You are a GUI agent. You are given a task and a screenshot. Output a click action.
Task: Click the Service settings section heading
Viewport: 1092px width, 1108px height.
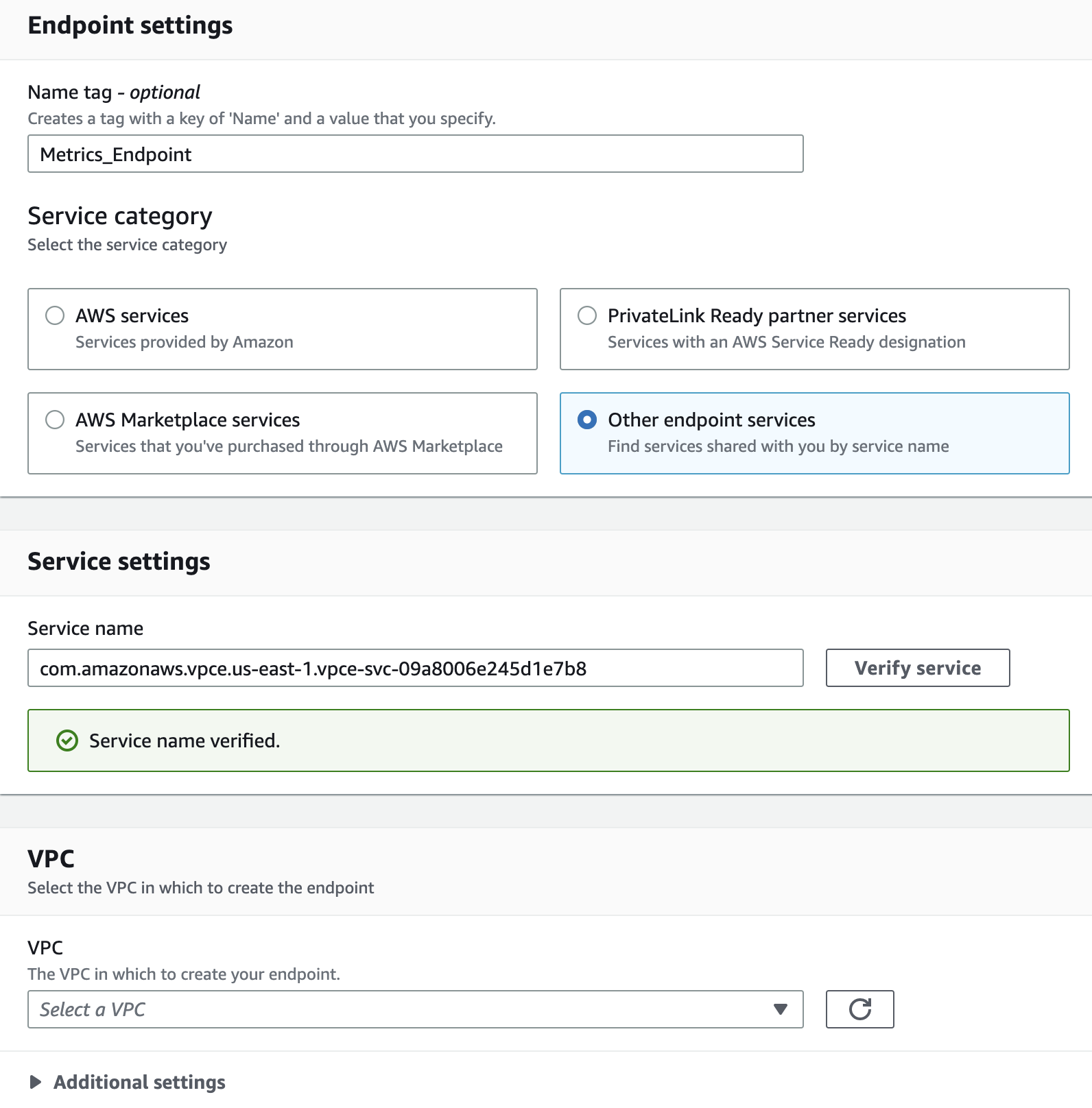tap(119, 562)
